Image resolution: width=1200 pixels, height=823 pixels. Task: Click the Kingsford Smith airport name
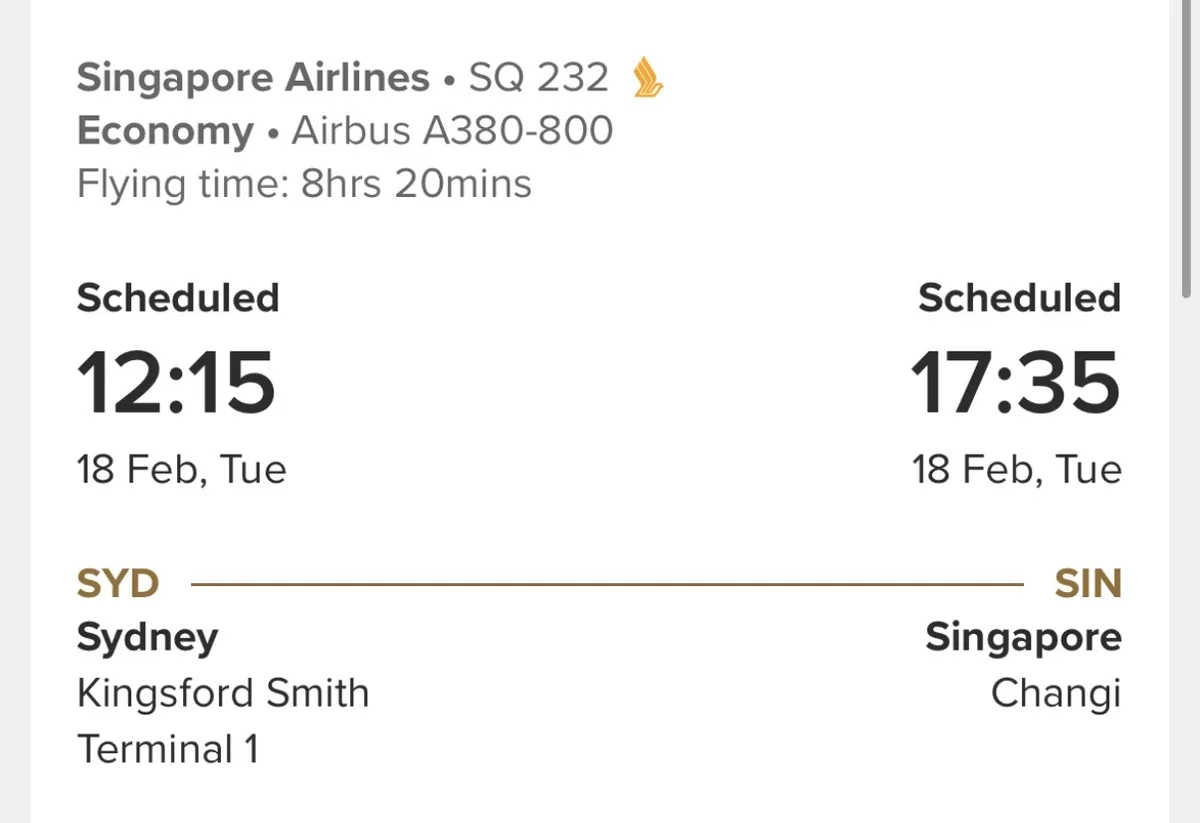[x=223, y=693]
